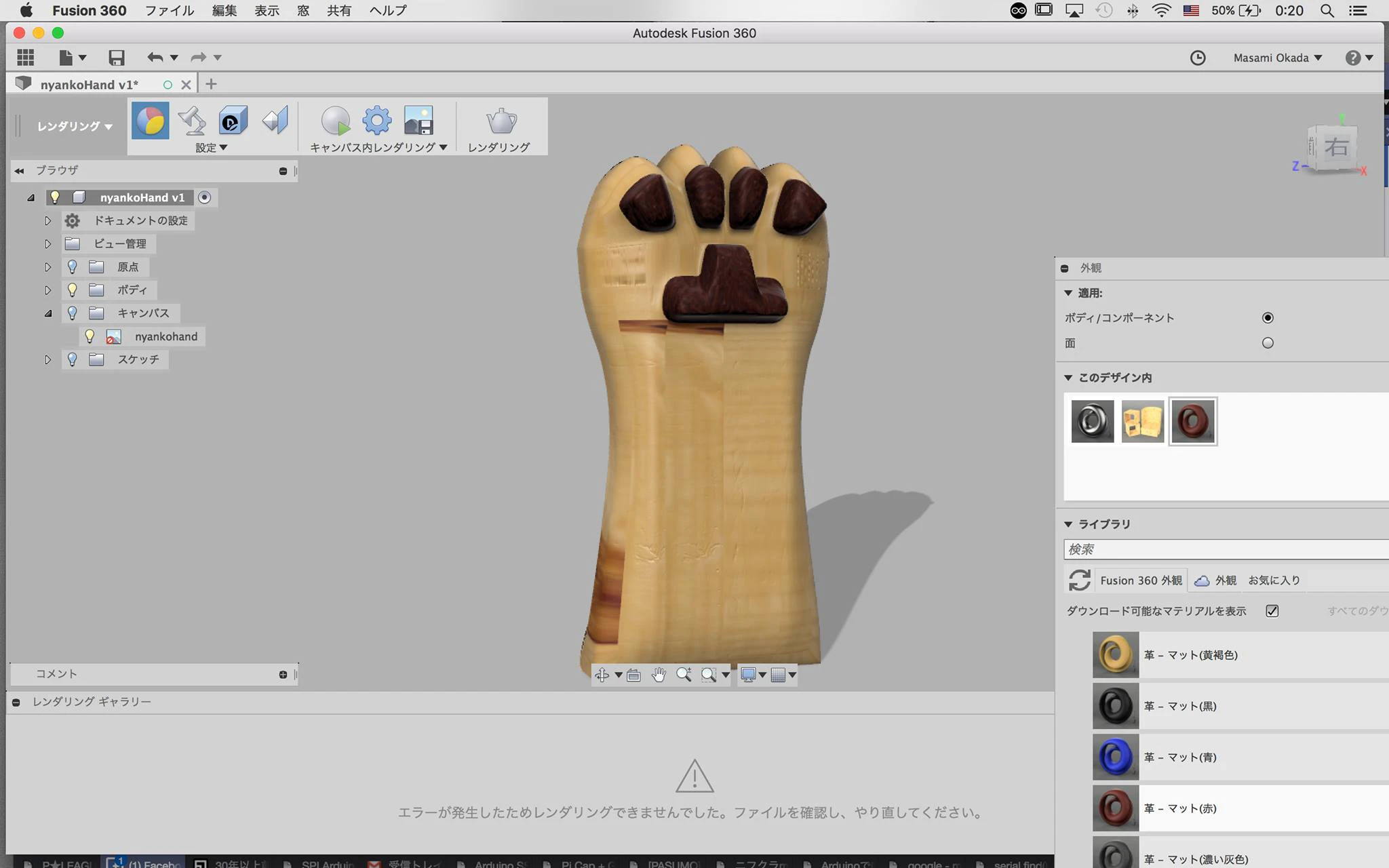Click the appearance library search field
This screenshot has height=868, width=1389.
1226,549
